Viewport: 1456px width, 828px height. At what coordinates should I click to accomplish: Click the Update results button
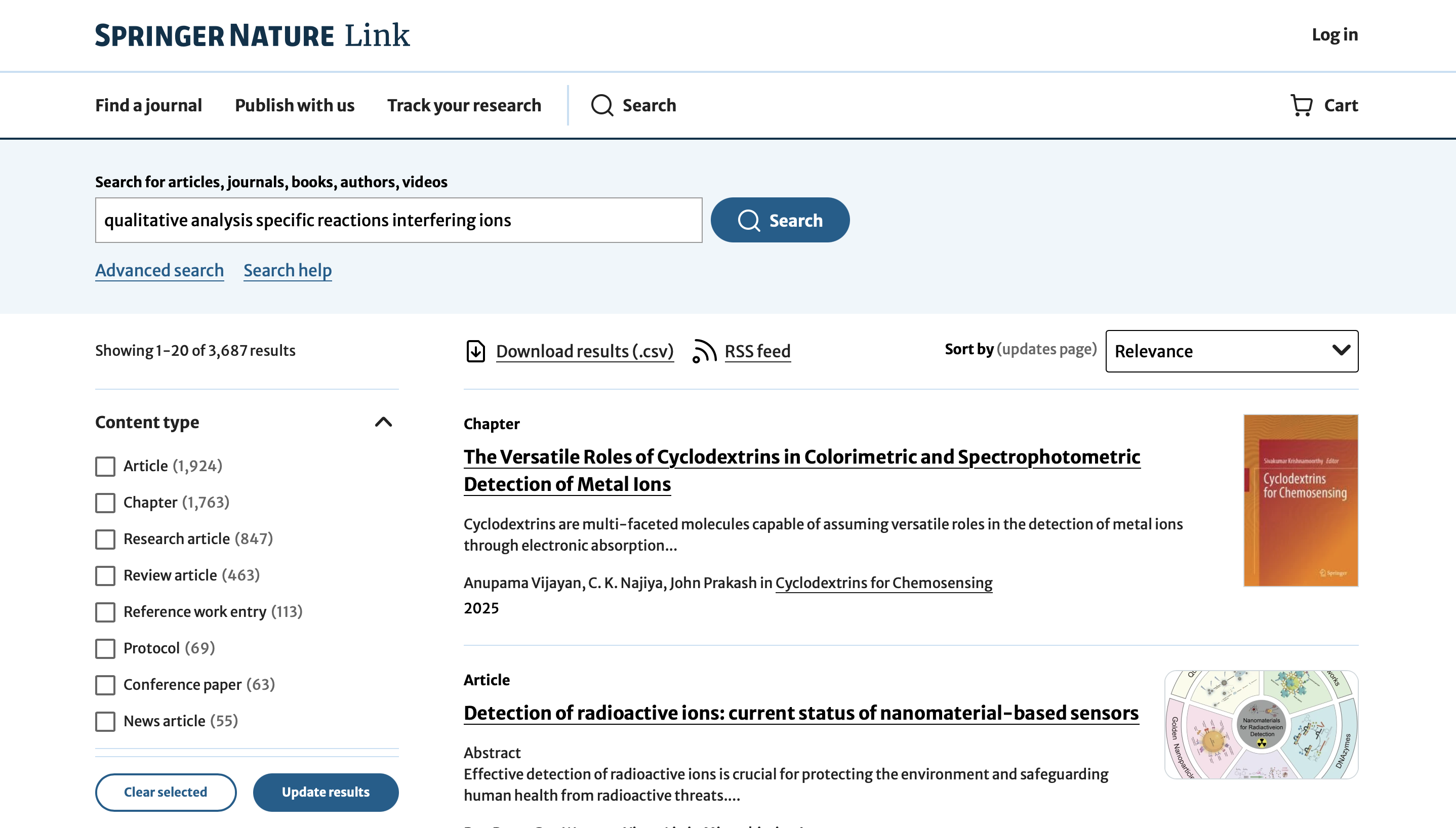(x=326, y=792)
